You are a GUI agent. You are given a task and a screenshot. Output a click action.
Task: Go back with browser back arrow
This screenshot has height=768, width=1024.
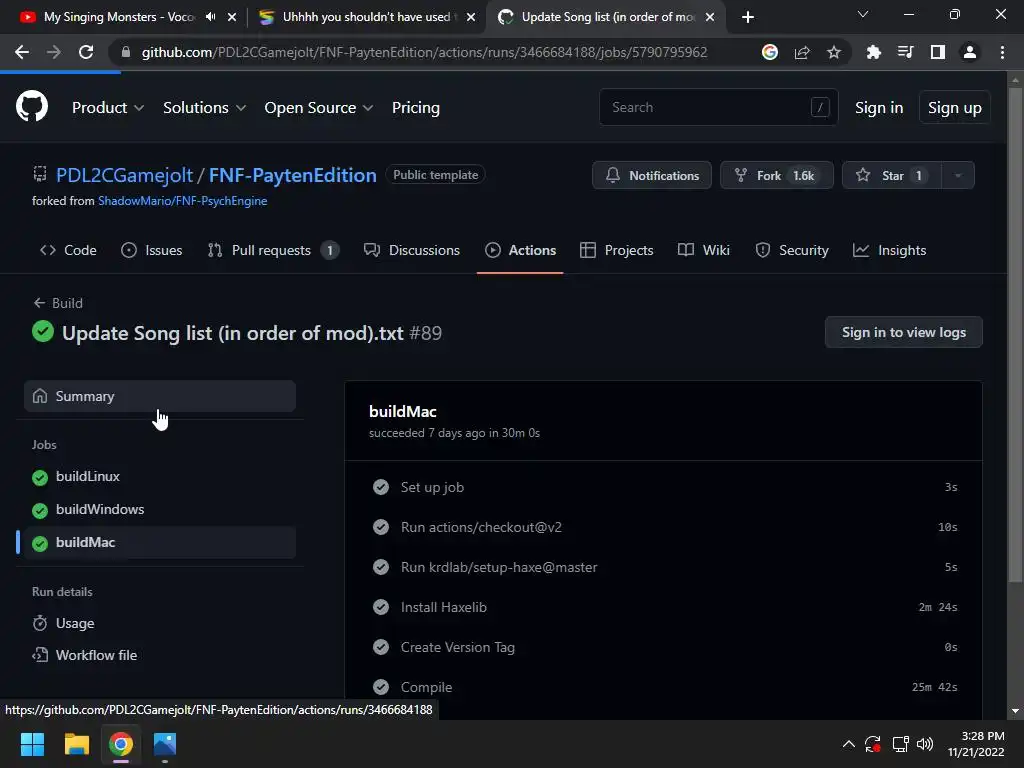[x=22, y=52]
